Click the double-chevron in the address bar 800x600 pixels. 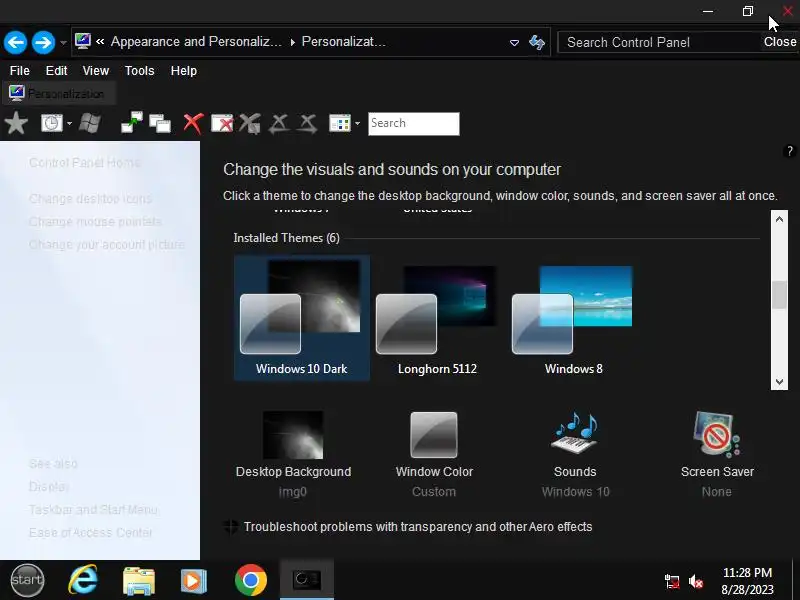point(100,42)
